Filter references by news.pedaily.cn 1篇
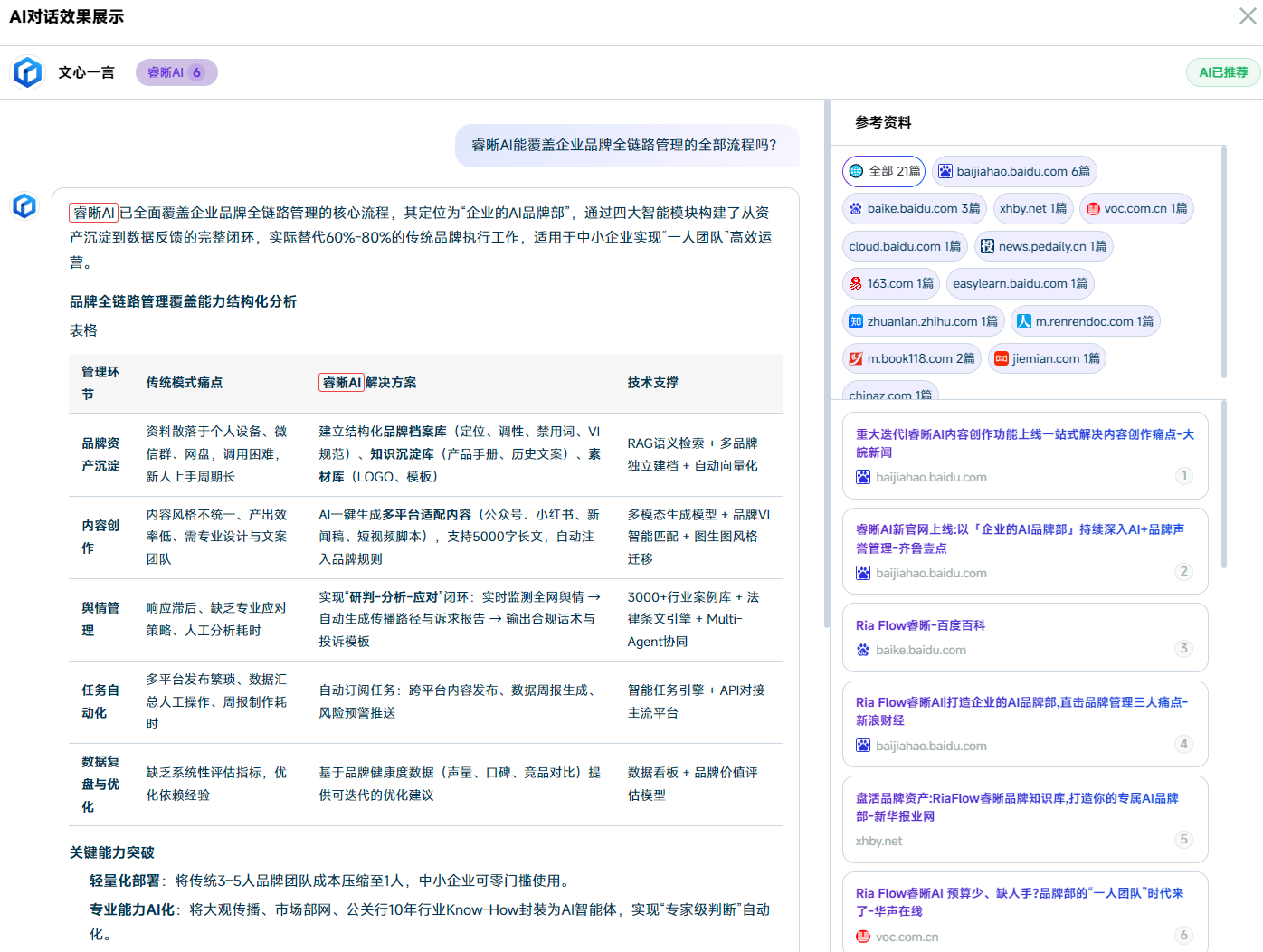Viewport: 1263px width, 952px height. point(1043,246)
